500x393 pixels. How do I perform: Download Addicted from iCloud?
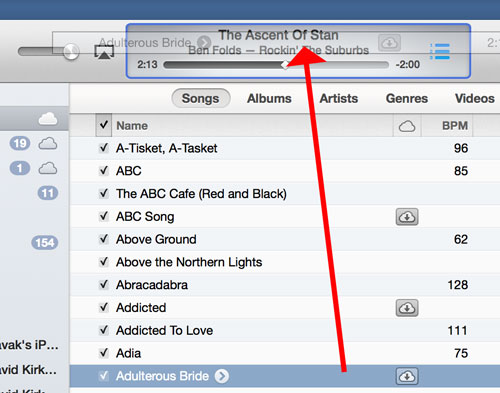click(407, 308)
